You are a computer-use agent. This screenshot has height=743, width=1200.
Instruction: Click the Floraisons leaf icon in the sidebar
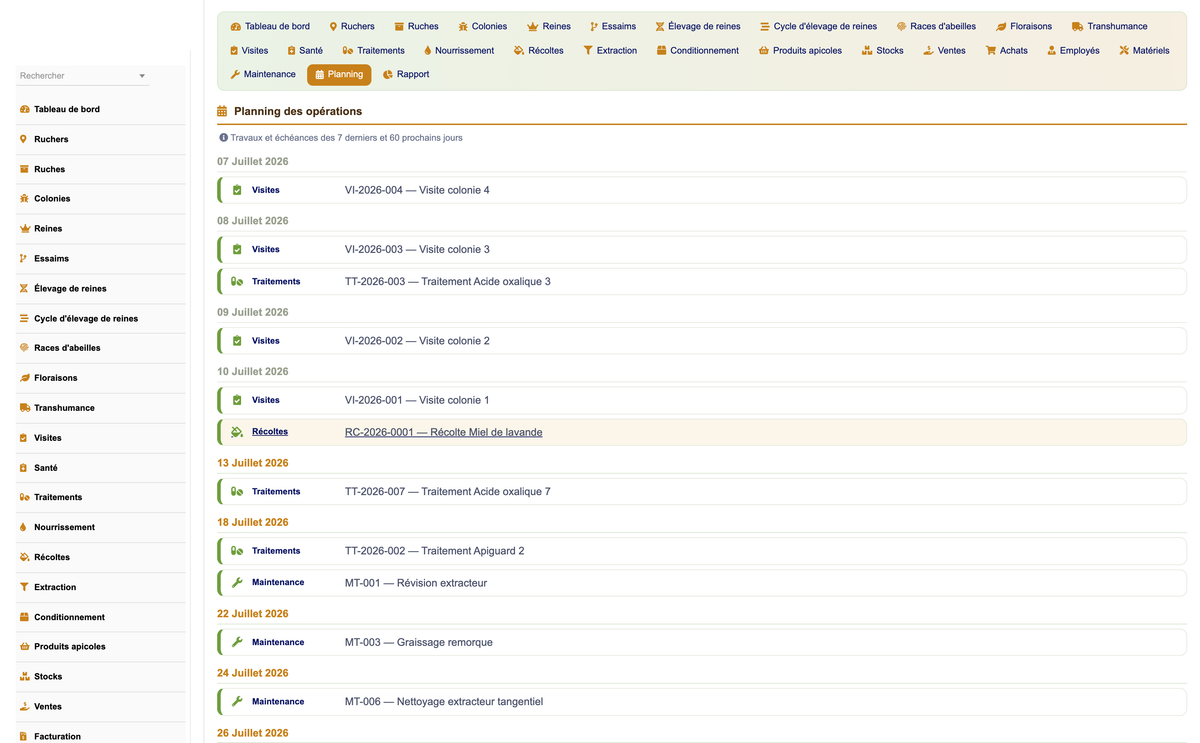pos(24,378)
